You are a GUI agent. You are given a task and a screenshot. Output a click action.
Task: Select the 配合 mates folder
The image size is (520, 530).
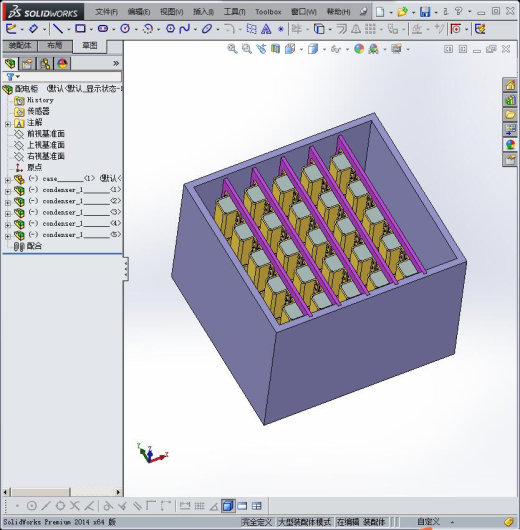pyautogui.click(x=28, y=246)
